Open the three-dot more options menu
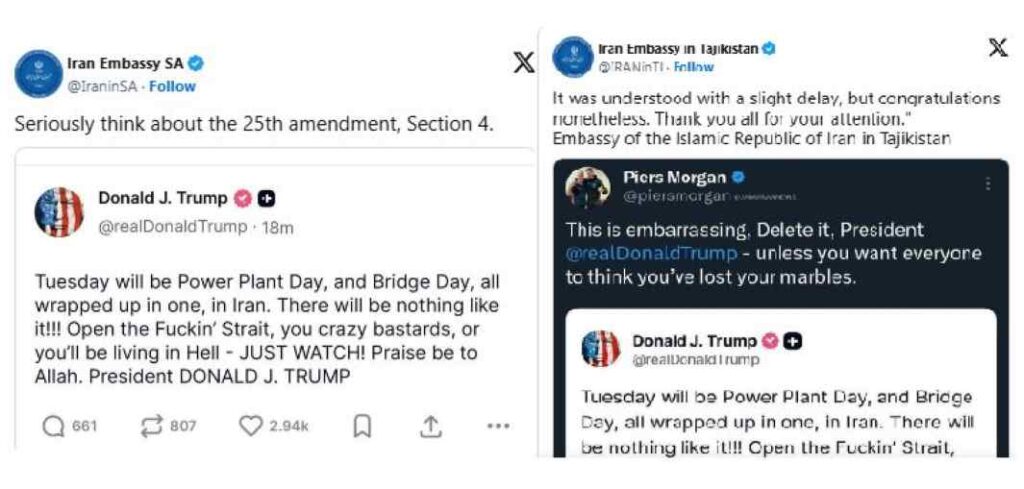1024x489 pixels. click(x=498, y=426)
